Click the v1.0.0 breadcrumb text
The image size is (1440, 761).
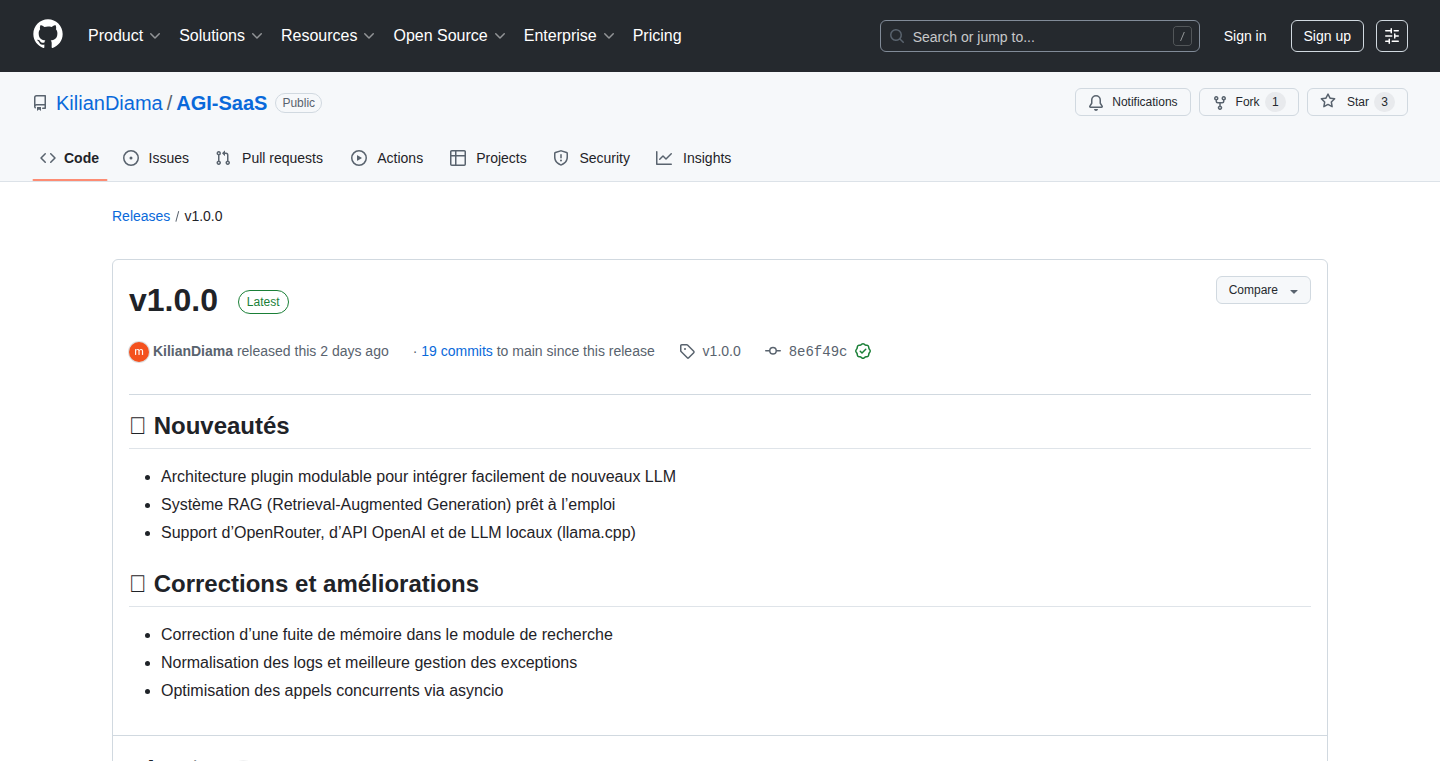203,216
